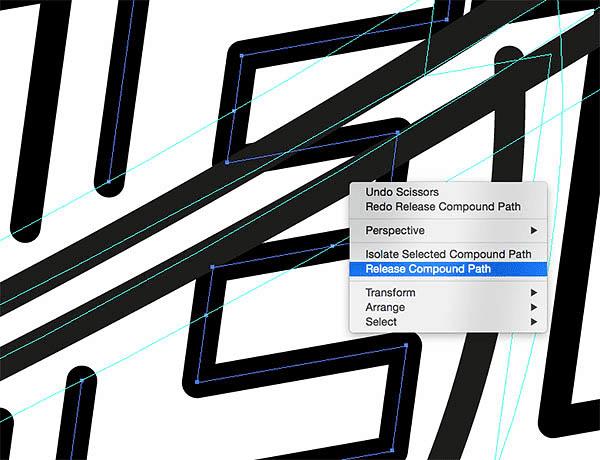Viewport: 600px width, 460px height.
Task: Choose Isolate Selected Compound Path
Action: 448,254
